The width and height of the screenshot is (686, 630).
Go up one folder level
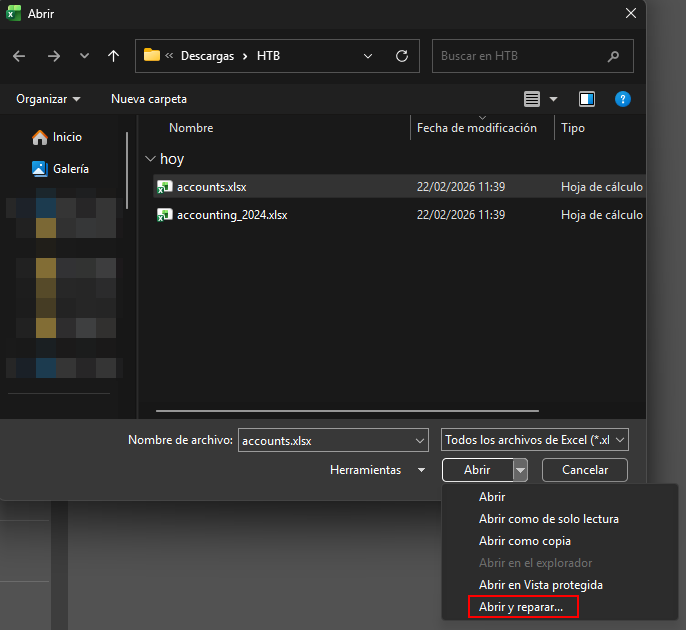[113, 56]
